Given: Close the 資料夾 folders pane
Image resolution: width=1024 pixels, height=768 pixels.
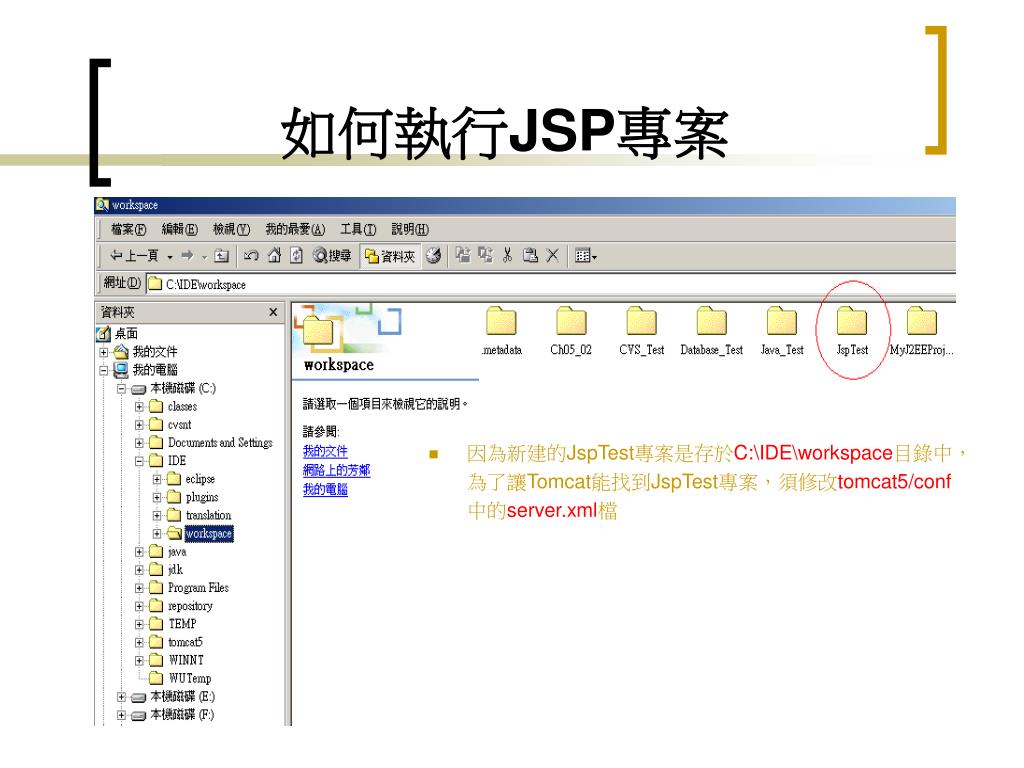Looking at the screenshot, I should (x=273, y=312).
